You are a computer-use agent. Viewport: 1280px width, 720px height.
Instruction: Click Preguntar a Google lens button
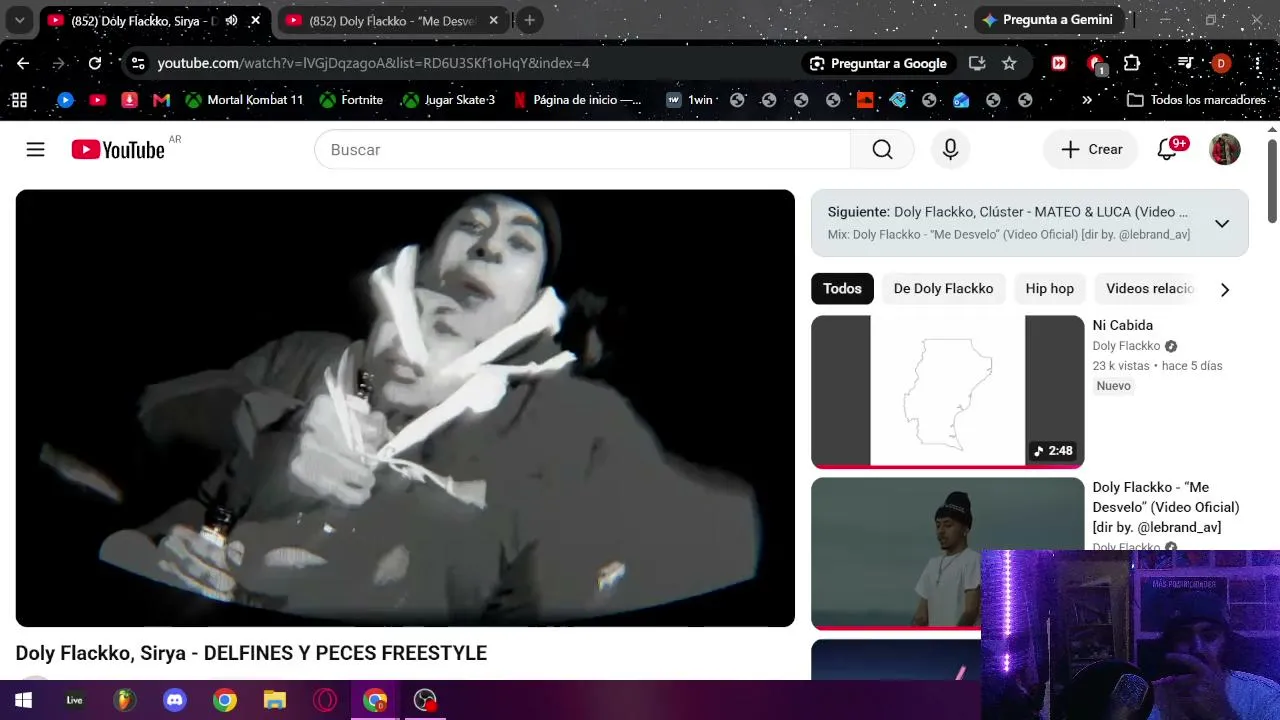point(878,63)
